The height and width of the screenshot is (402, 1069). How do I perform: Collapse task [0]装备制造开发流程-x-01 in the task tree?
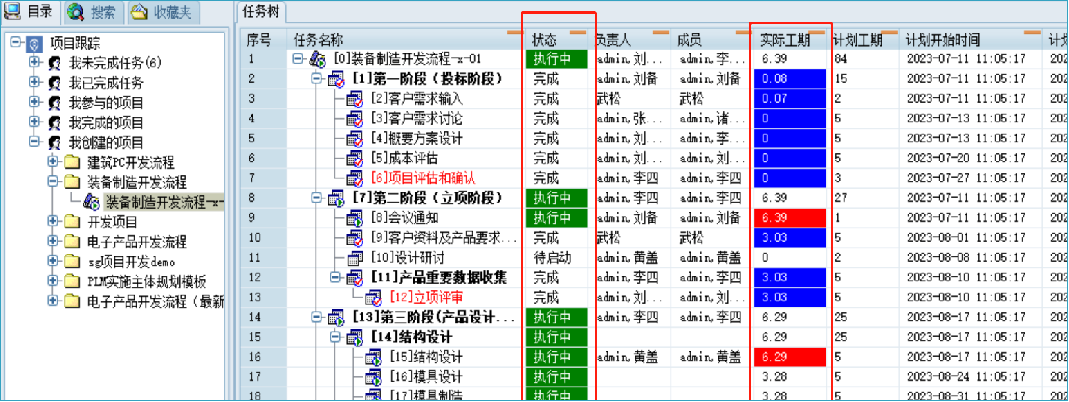tap(297, 59)
